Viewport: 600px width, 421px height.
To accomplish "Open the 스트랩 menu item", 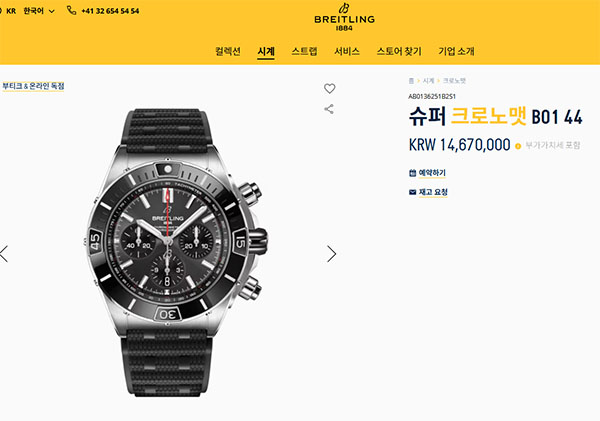I will point(304,51).
